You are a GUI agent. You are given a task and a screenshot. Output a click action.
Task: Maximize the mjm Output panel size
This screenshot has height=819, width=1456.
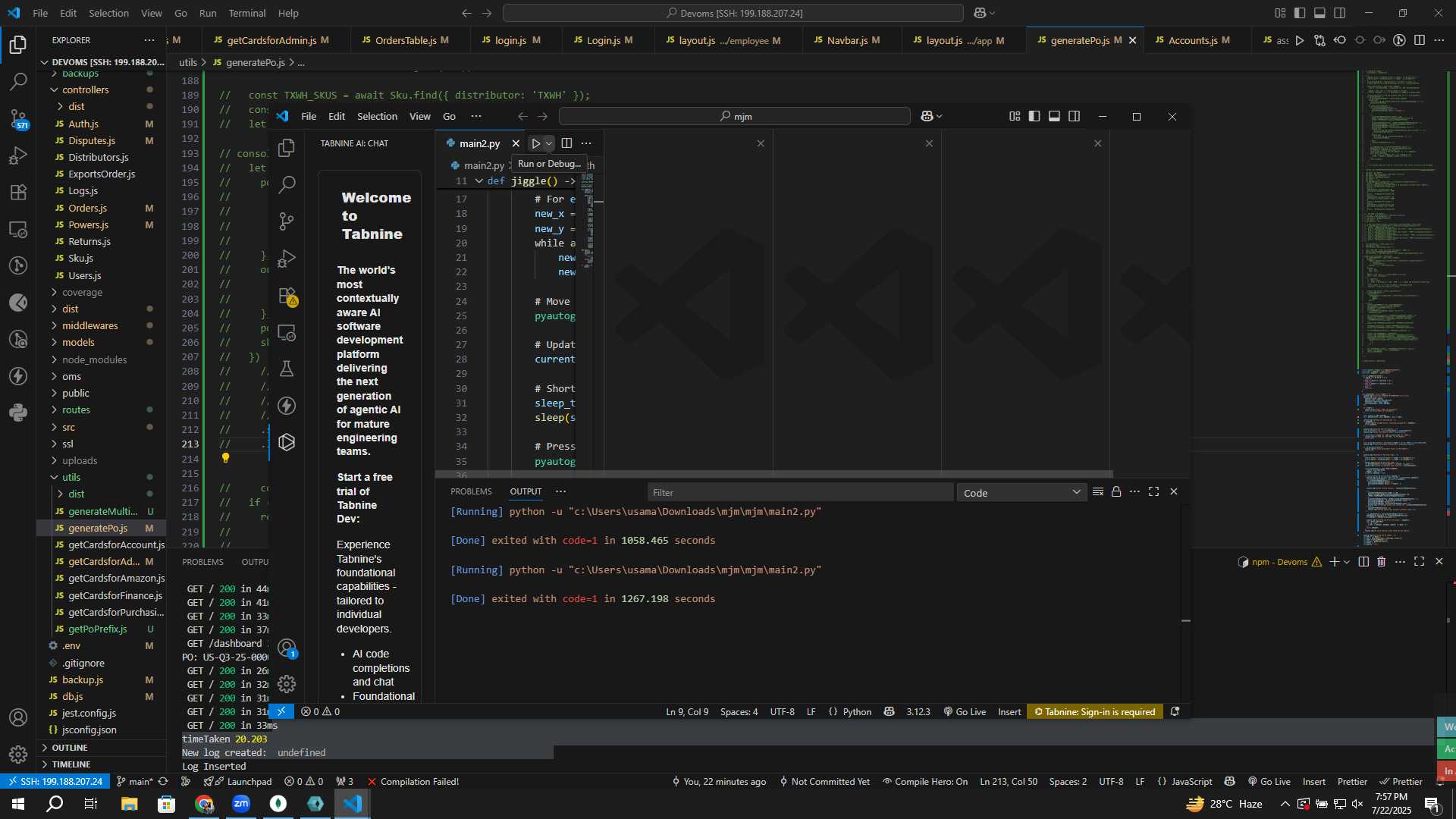tap(1153, 492)
